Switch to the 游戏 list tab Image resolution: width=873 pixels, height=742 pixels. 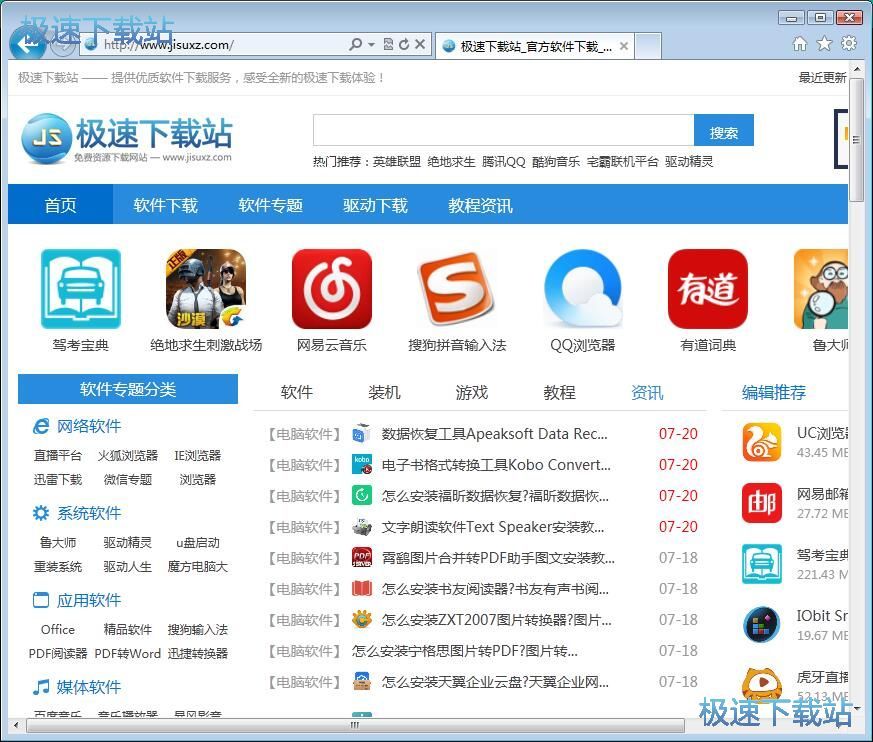(472, 392)
